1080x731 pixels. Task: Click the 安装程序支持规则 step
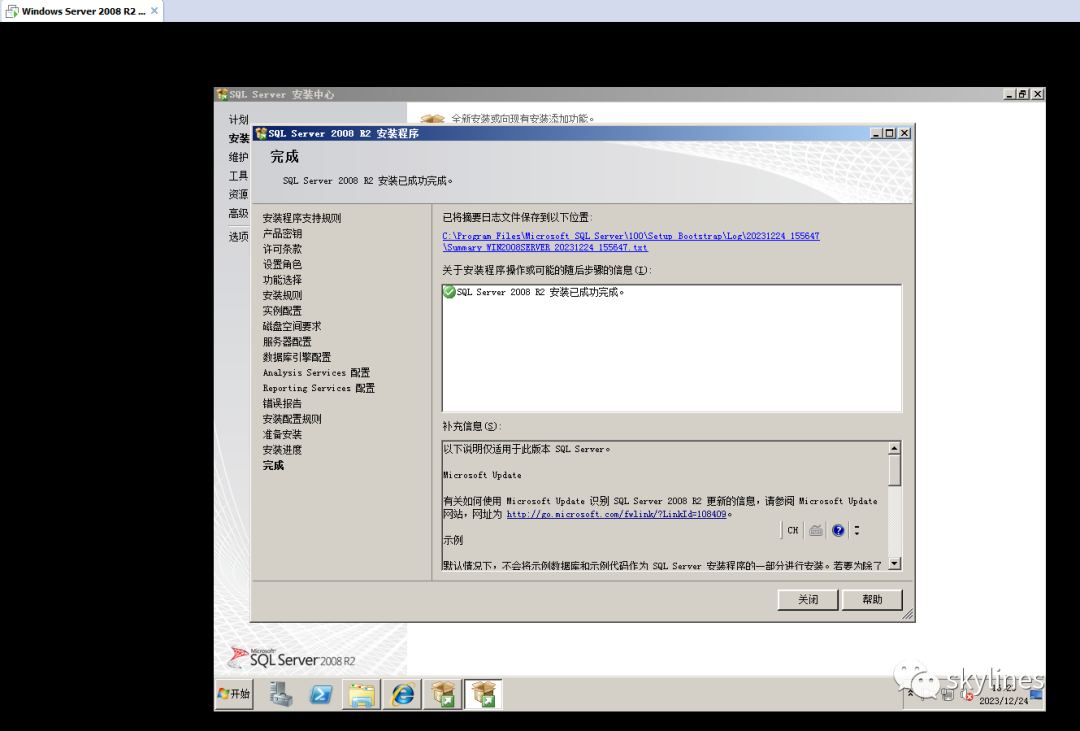(302, 218)
